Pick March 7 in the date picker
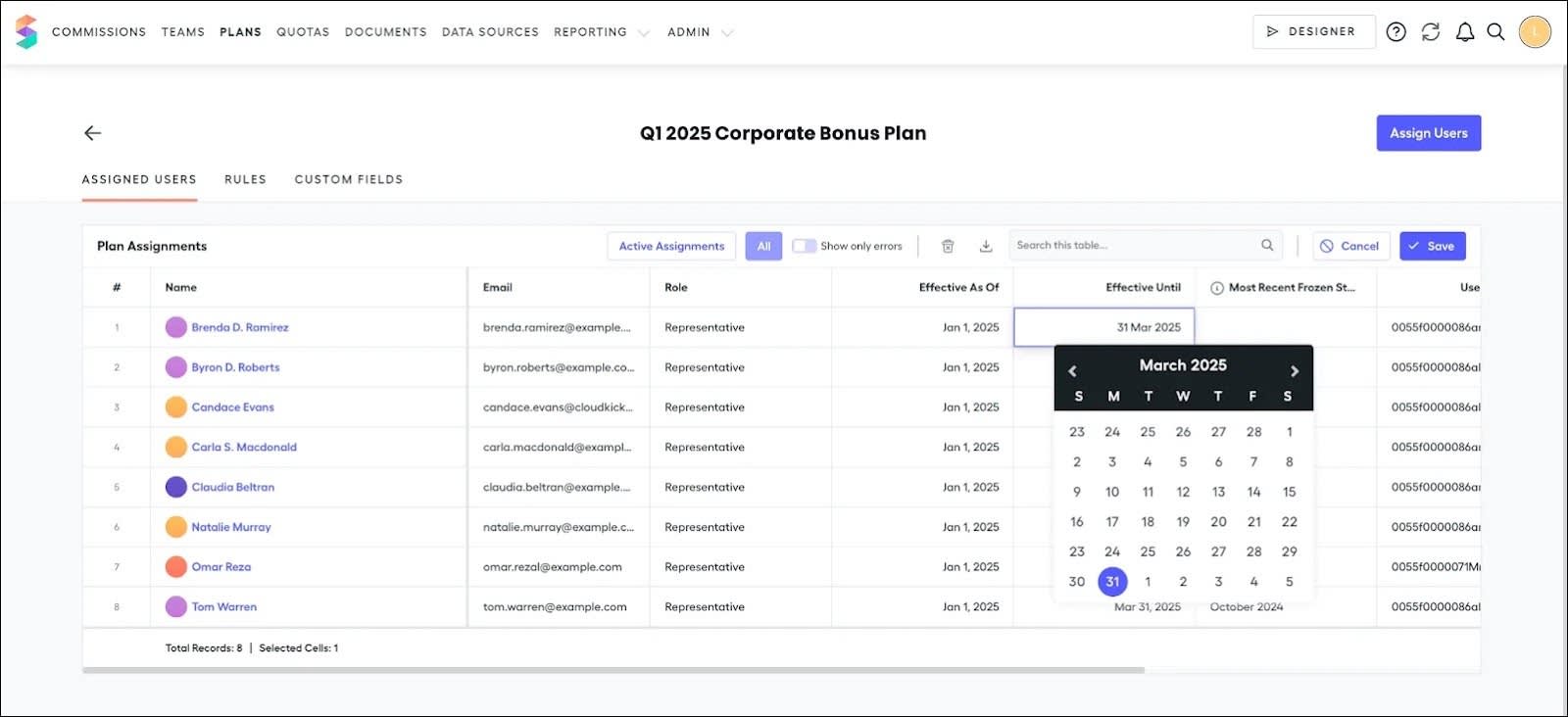 click(x=1253, y=462)
